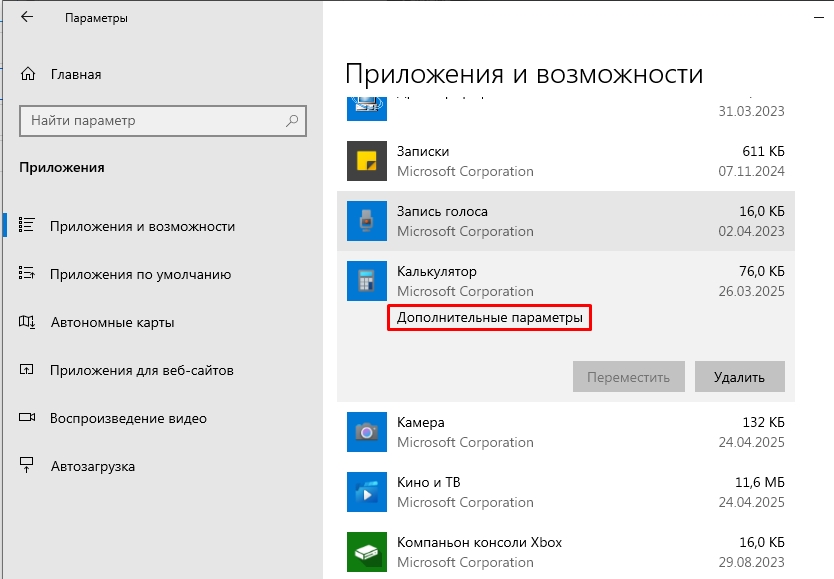Select the Калькулятор app name
Image resolution: width=834 pixels, height=579 pixels.
pos(437,272)
